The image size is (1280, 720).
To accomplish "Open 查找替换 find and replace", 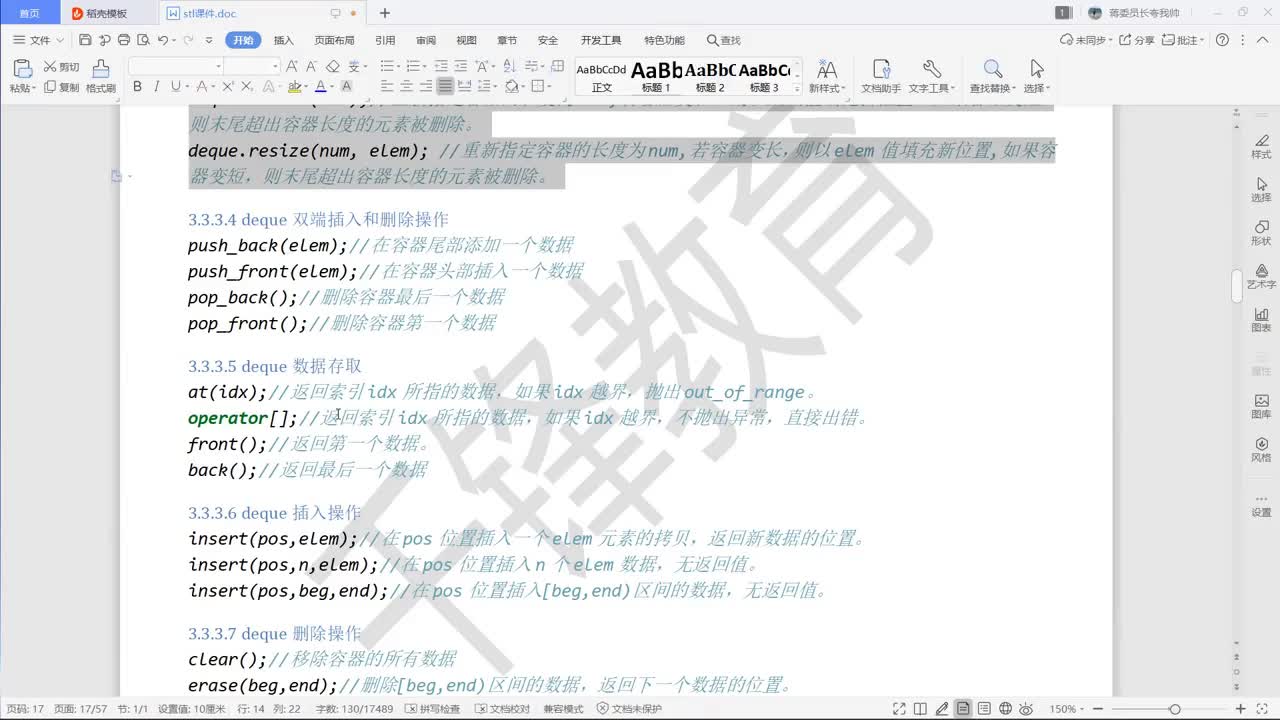I will pyautogui.click(x=992, y=76).
